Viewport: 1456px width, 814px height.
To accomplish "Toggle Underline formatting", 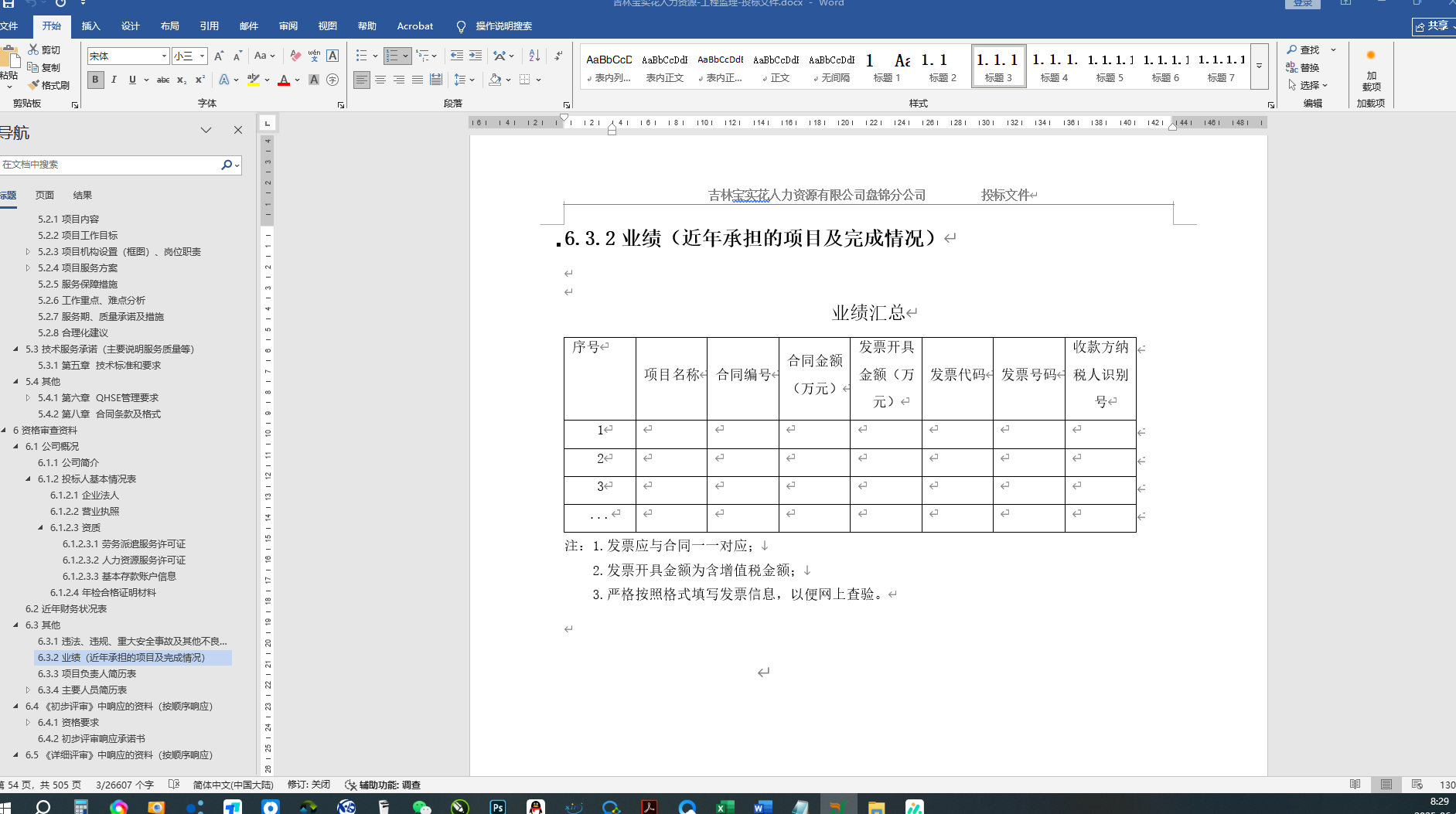I will click(x=132, y=80).
